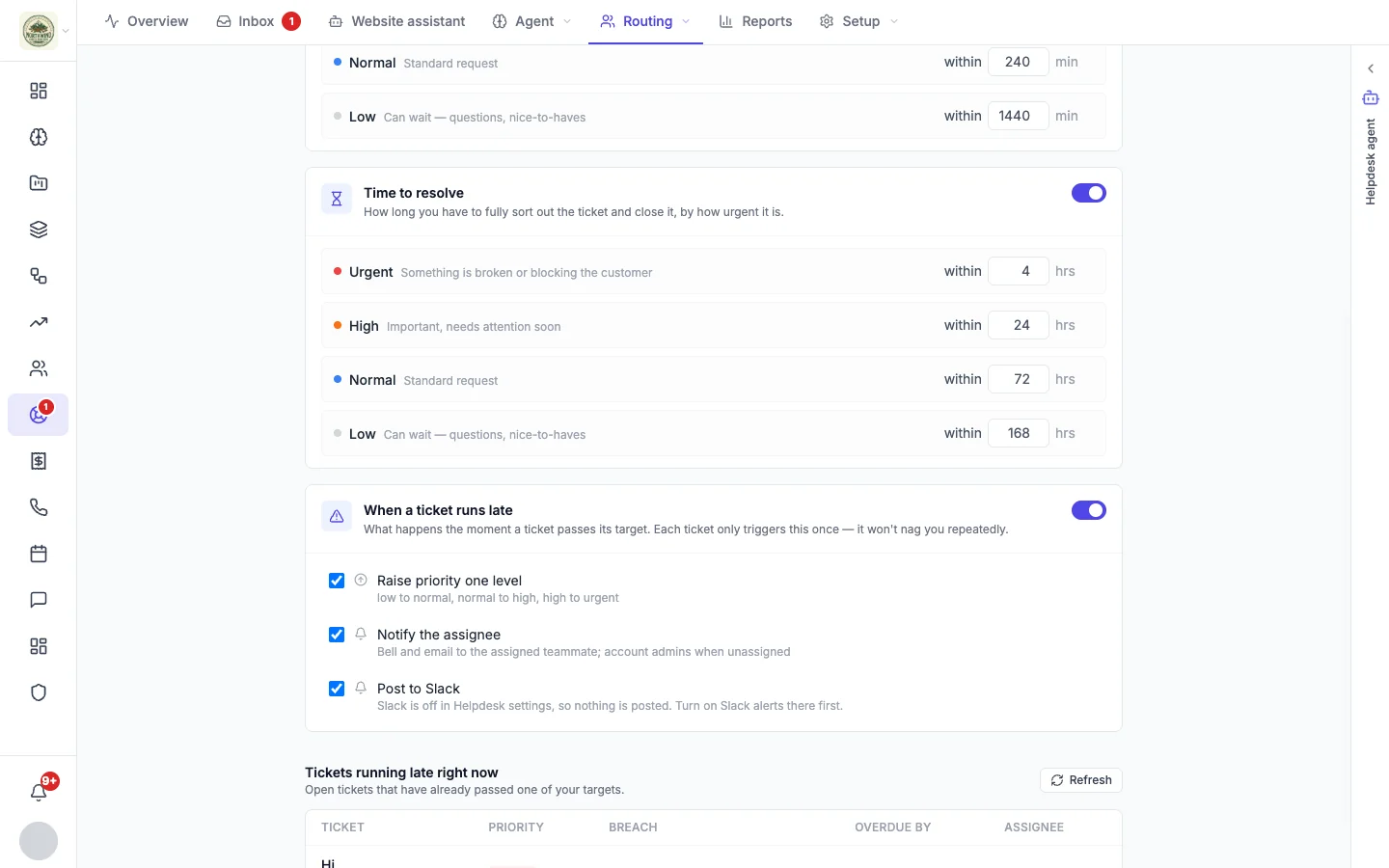This screenshot has height=868, width=1389.
Task: Open the Reports tab
Action: click(755, 21)
